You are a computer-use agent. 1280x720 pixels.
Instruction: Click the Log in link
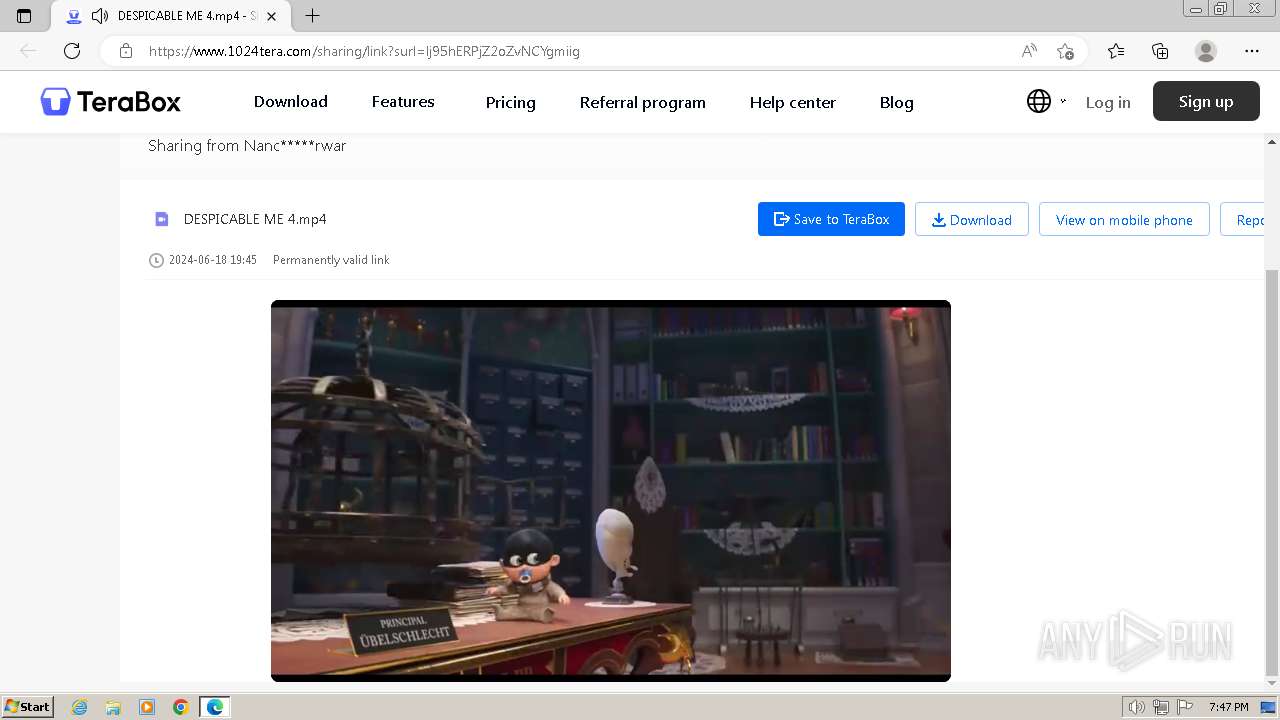[x=1108, y=102]
